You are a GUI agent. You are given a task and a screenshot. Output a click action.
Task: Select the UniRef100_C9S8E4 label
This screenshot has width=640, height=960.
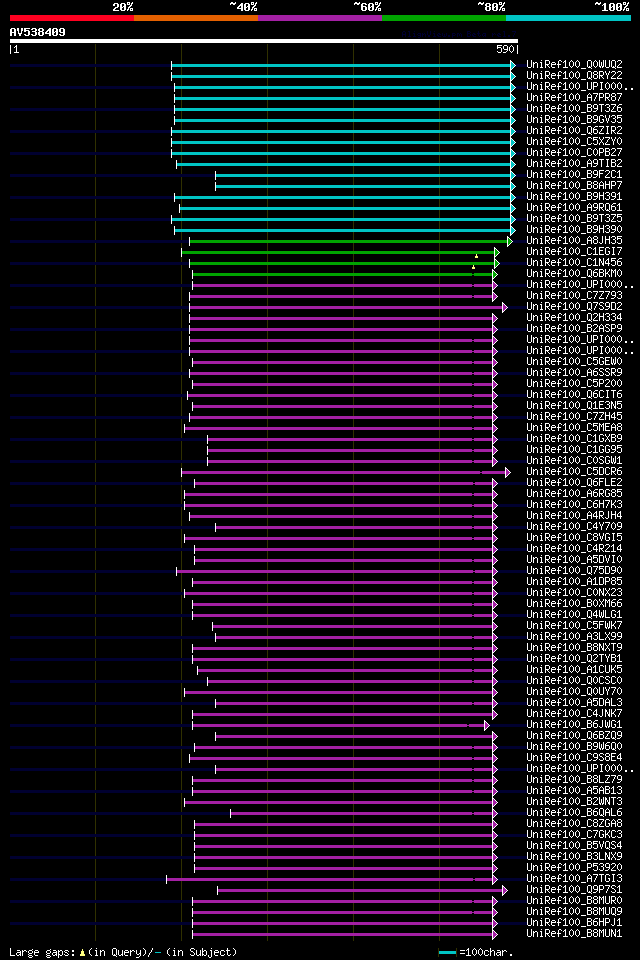(x=574, y=759)
